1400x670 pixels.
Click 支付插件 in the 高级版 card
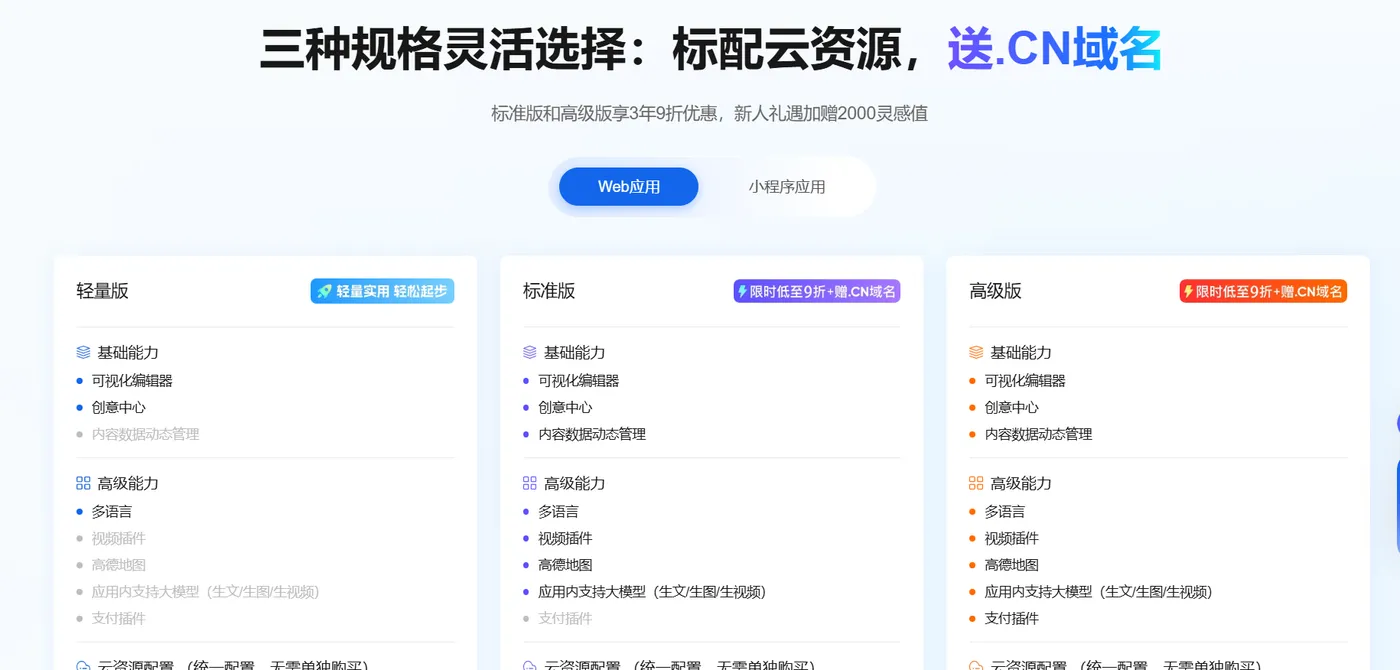click(x=1012, y=619)
